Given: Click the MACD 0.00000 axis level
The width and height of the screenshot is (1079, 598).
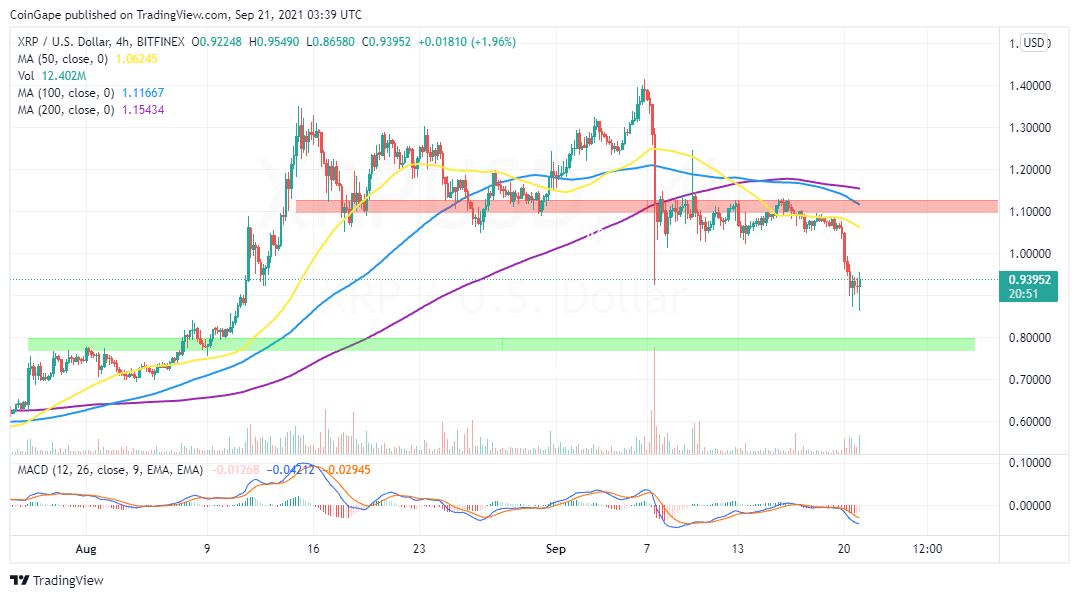Looking at the screenshot, I should [1029, 506].
